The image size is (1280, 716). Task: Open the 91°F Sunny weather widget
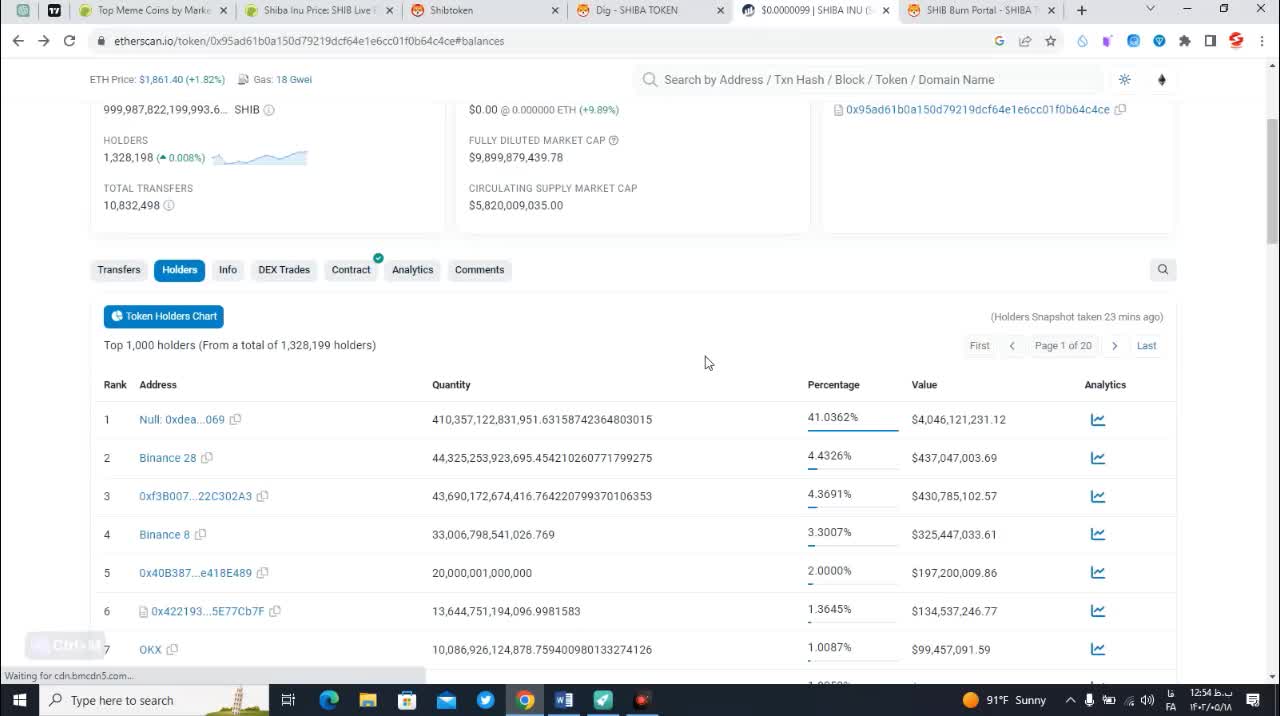pyautogui.click(x=1004, y=700)
